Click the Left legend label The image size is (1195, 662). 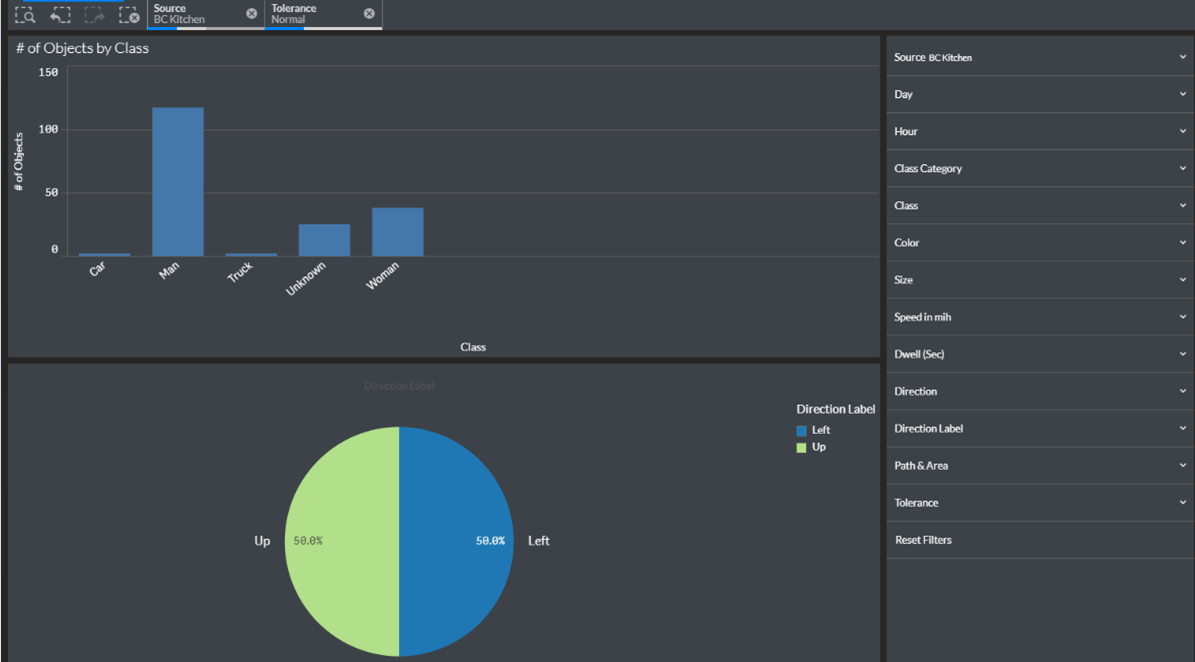pyautogui.click(x=821, y=430)
